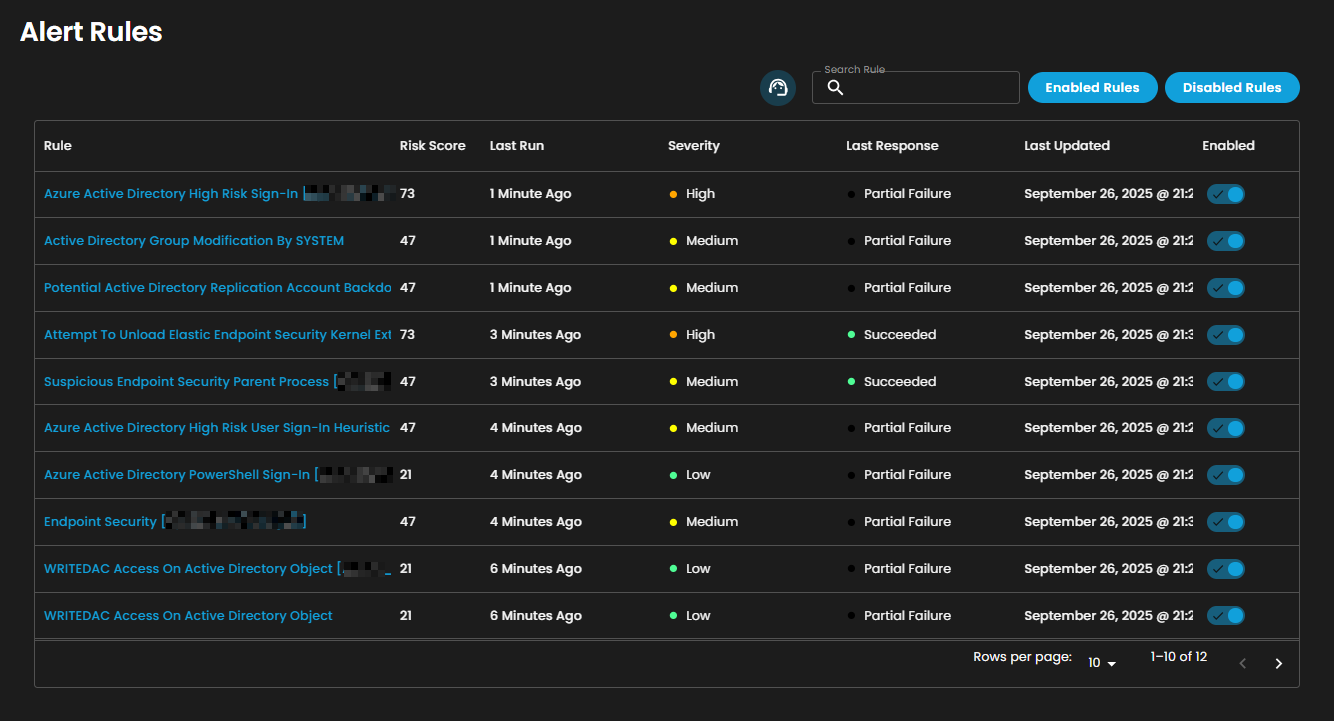
Task: Toggle off Active Directory Group Modification rule
Action: point(1226,241)
